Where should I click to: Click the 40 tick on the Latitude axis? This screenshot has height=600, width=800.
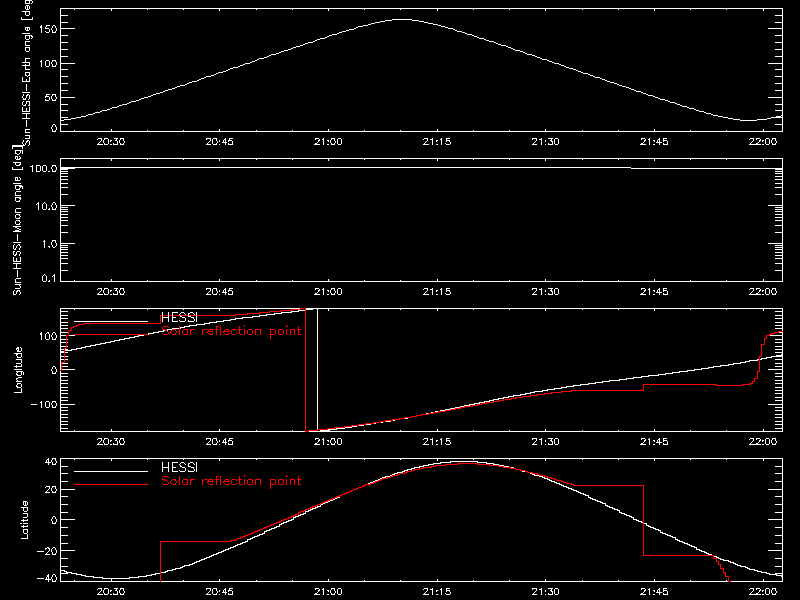pyautogui.click(x=51, y=462)
